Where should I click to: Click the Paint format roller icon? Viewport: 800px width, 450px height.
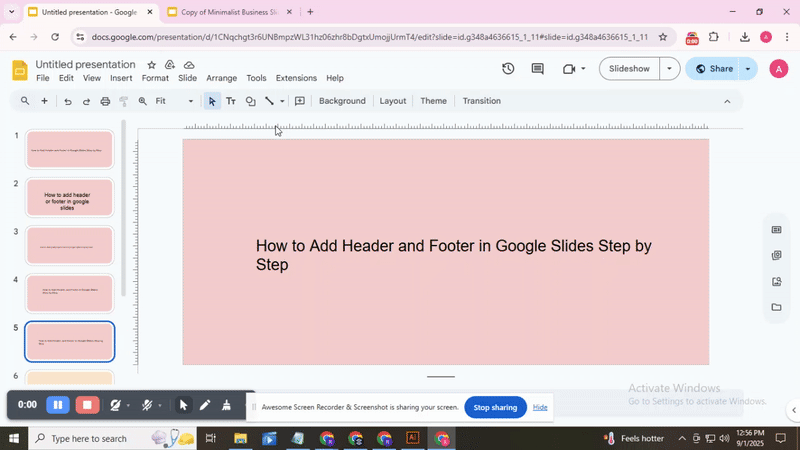(124, 101)
